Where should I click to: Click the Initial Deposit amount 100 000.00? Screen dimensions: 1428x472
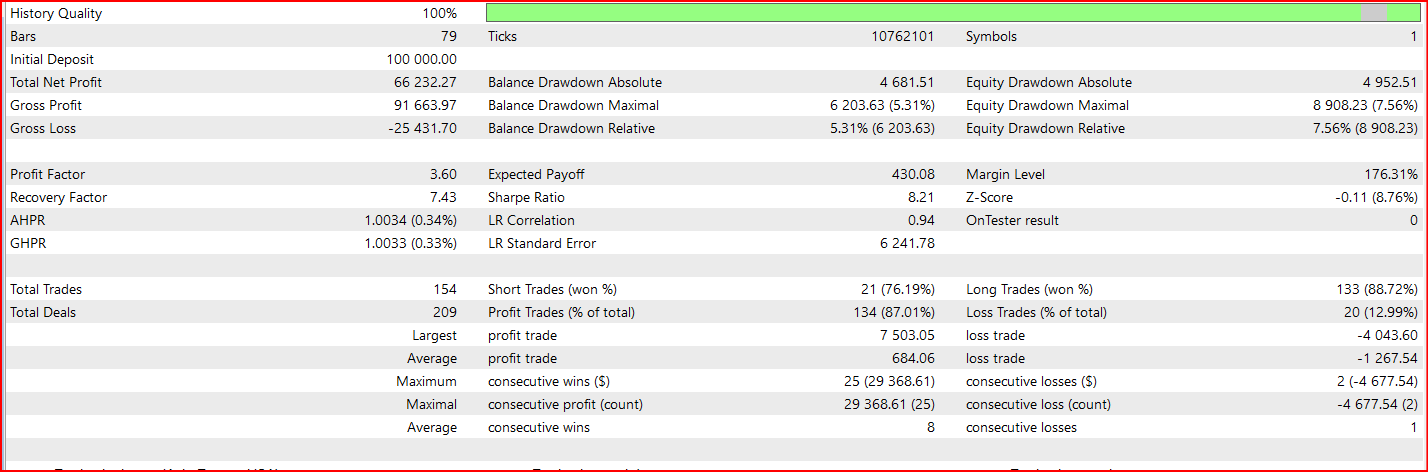421,60
